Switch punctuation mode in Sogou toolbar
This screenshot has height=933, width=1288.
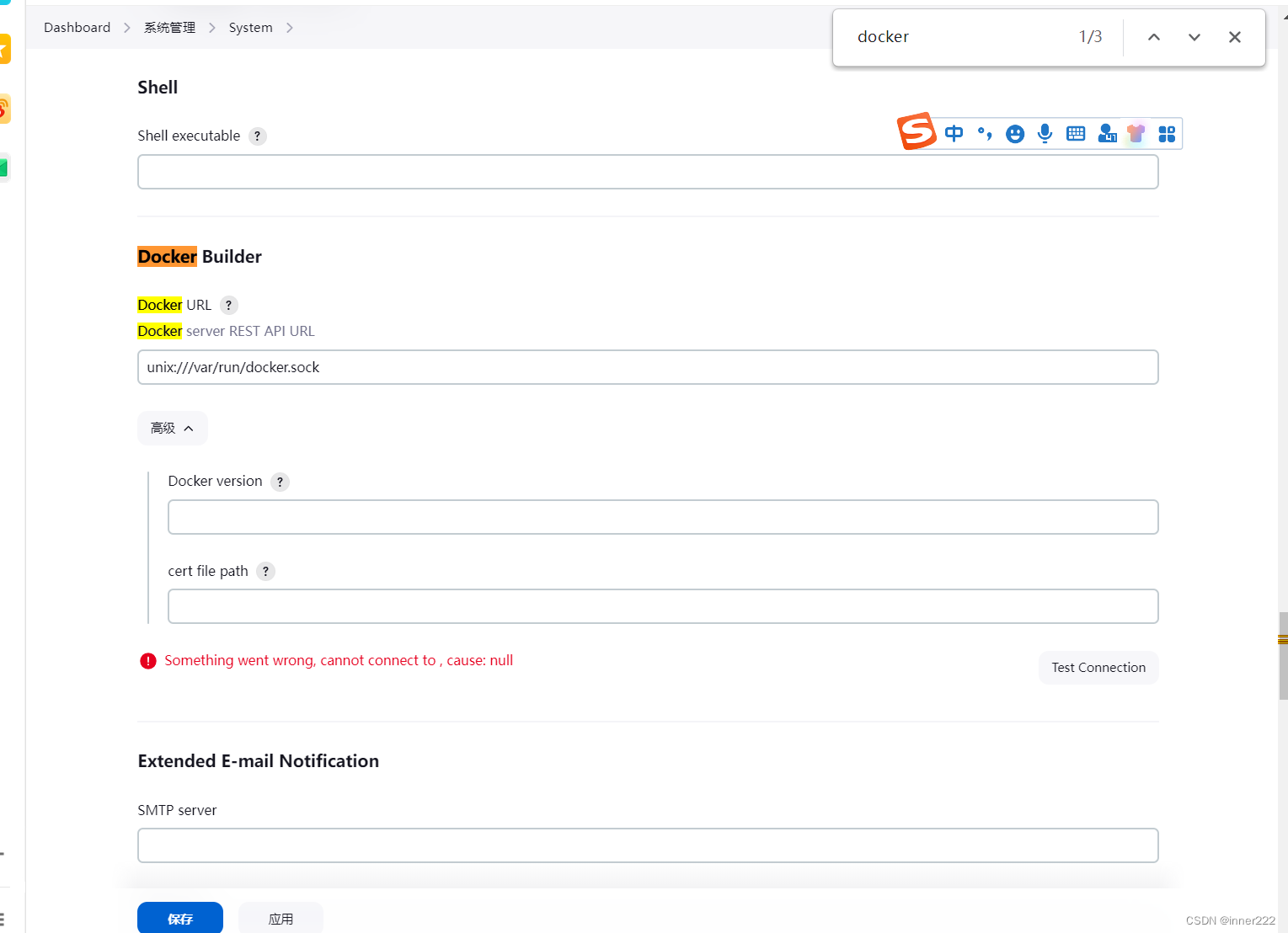click(984, 133)
